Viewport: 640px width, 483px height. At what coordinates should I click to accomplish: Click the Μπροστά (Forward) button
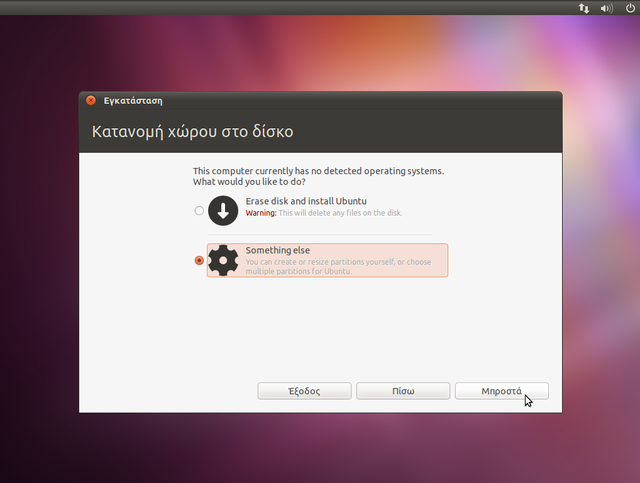click(x=502, y=391)
